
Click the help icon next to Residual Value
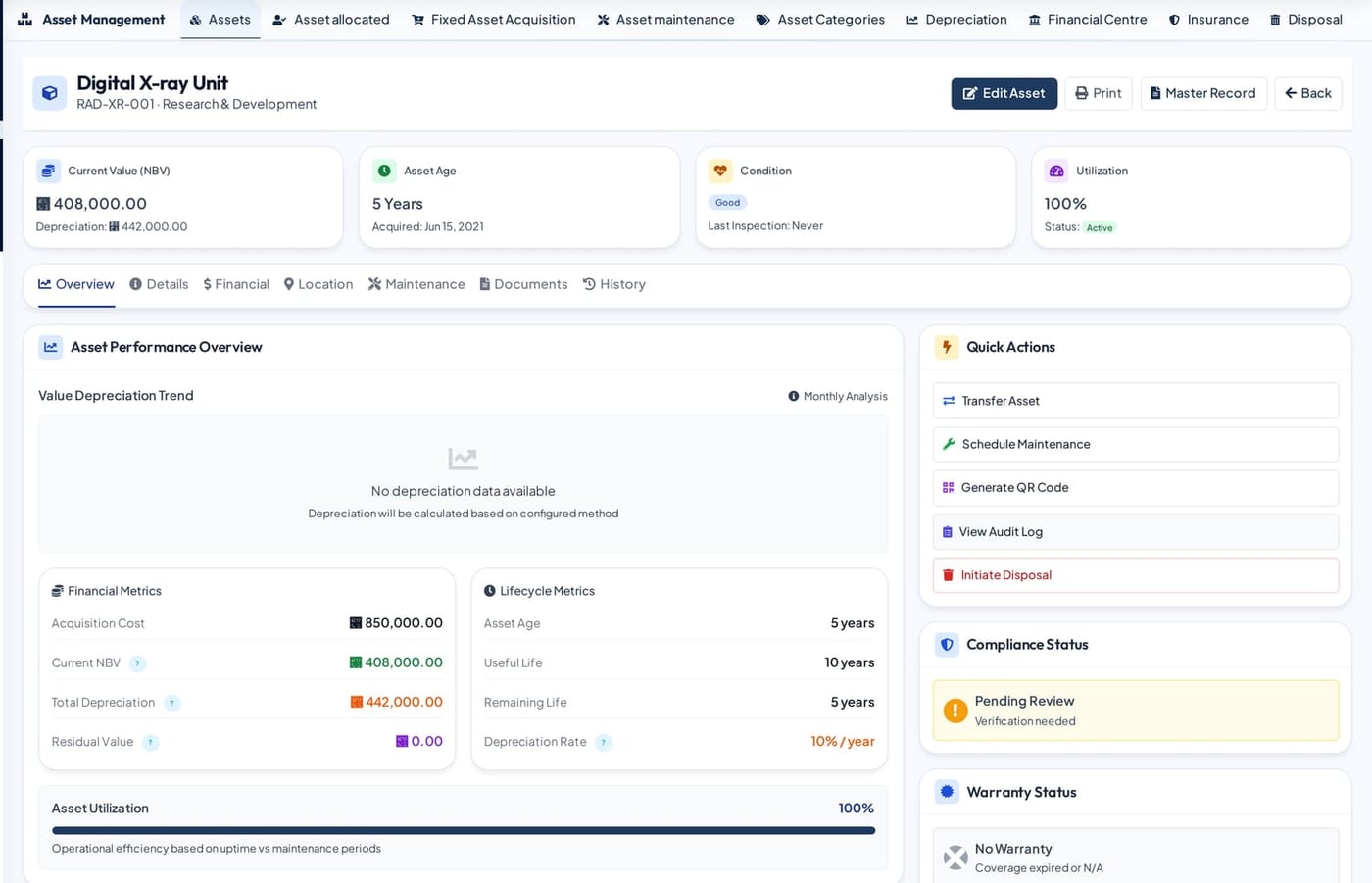coord(151,742)
